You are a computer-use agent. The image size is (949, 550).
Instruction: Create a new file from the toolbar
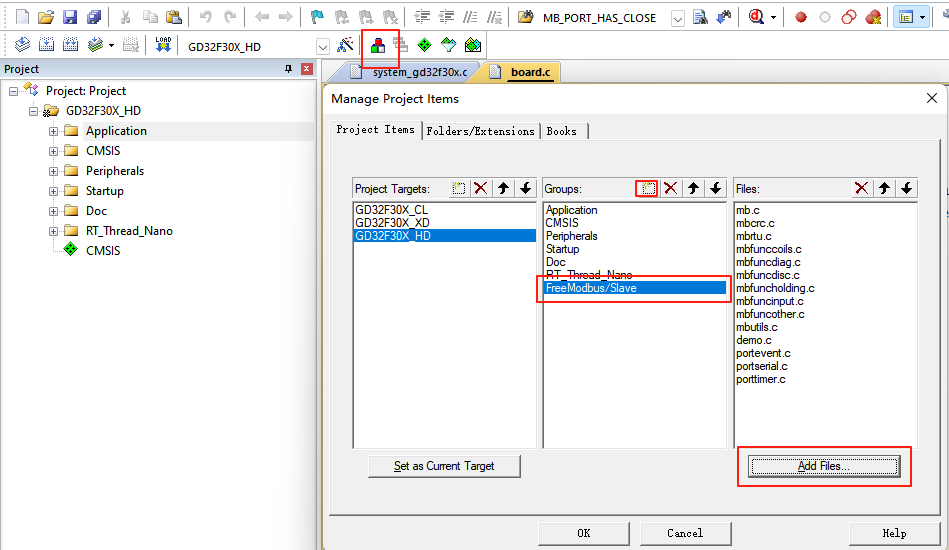tap(22, 17)
